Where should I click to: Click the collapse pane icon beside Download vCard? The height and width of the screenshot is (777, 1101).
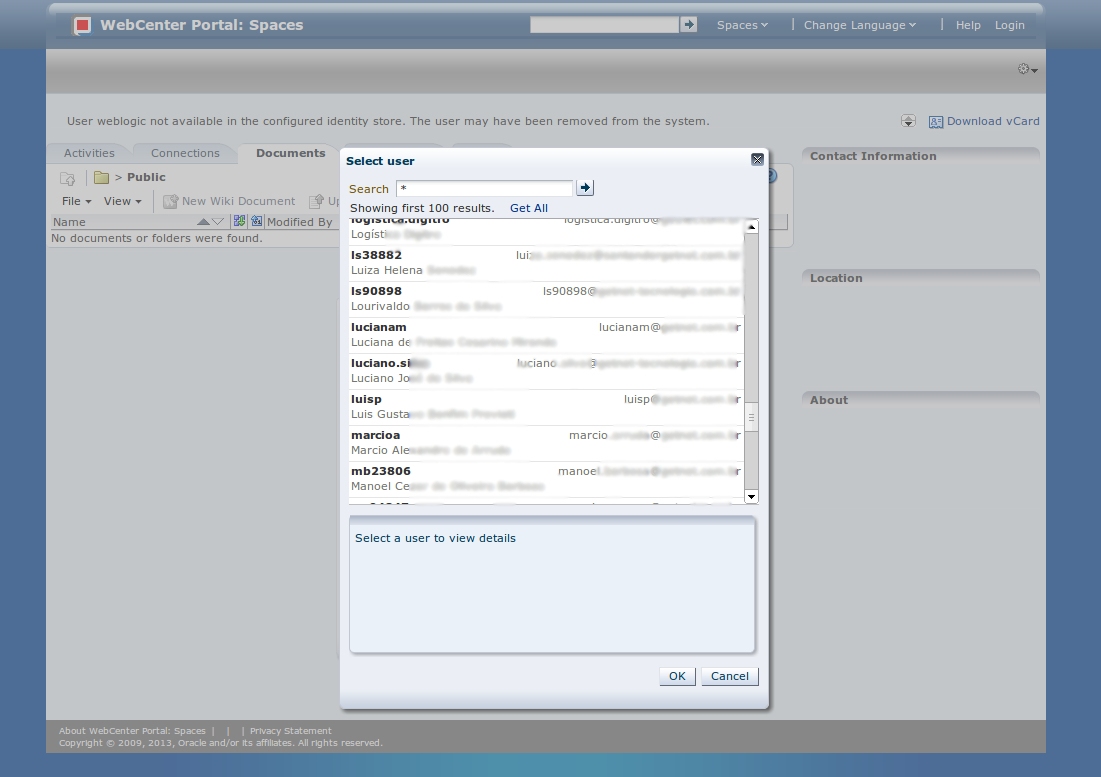point(908,121)
